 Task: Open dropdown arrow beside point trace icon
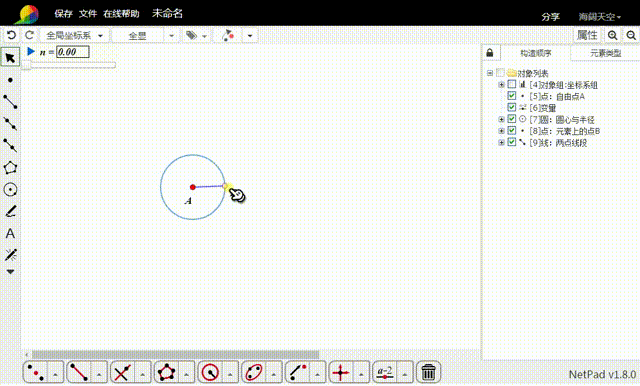click(250, 35)
